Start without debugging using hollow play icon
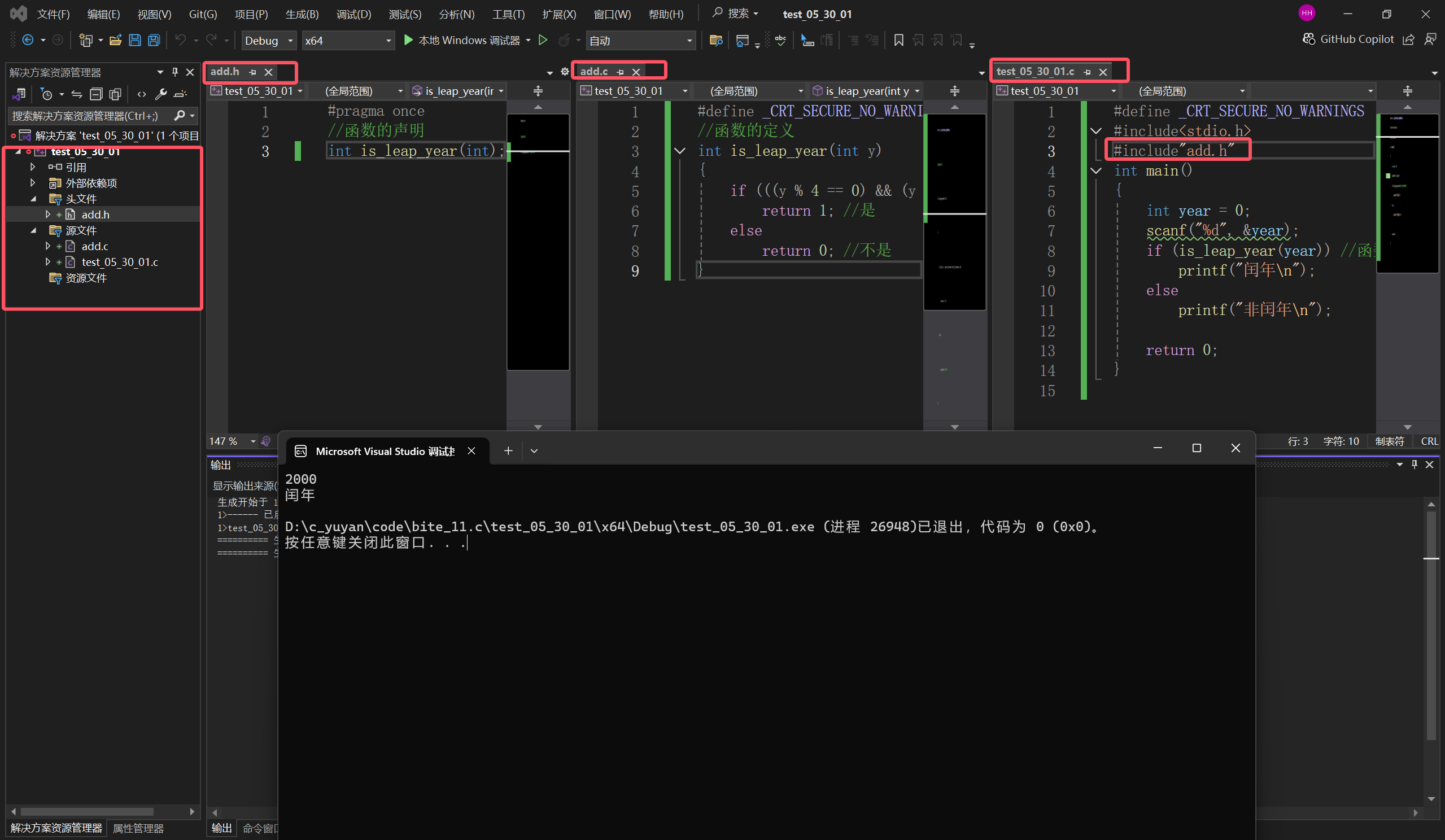 [x=543, y=40]
